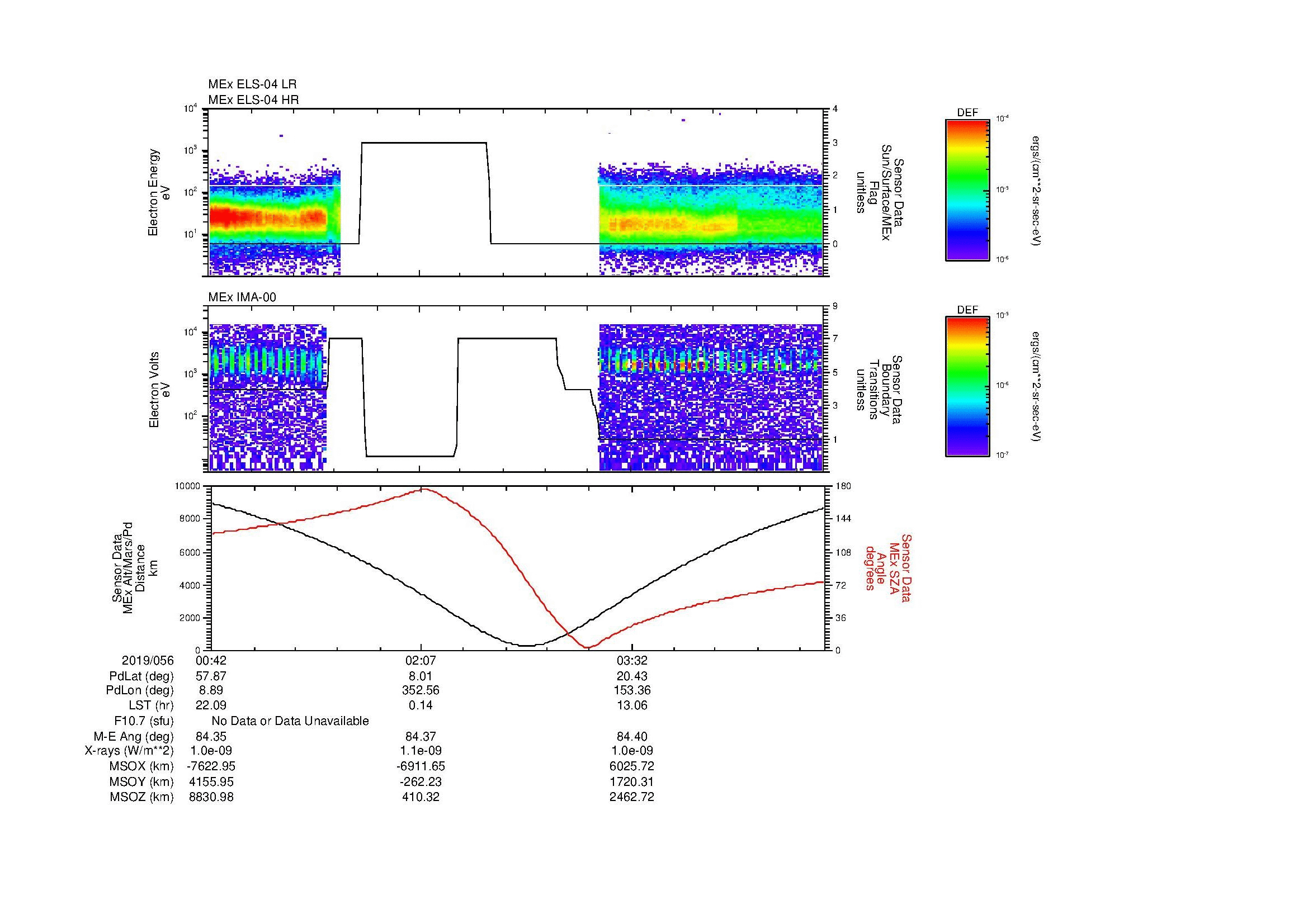Click the '02:07' time tick label
1308x924 pixels.
[x=421, y=660]
